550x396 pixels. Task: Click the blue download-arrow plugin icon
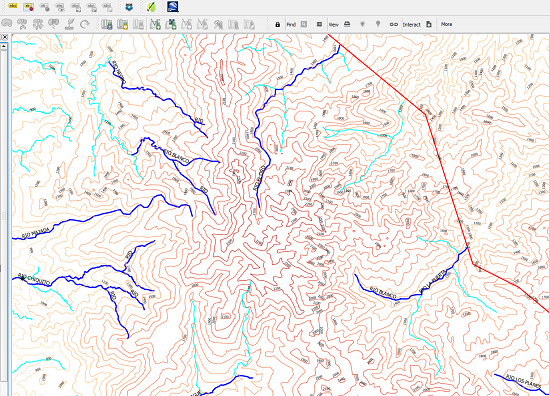(x=129, y=7)
